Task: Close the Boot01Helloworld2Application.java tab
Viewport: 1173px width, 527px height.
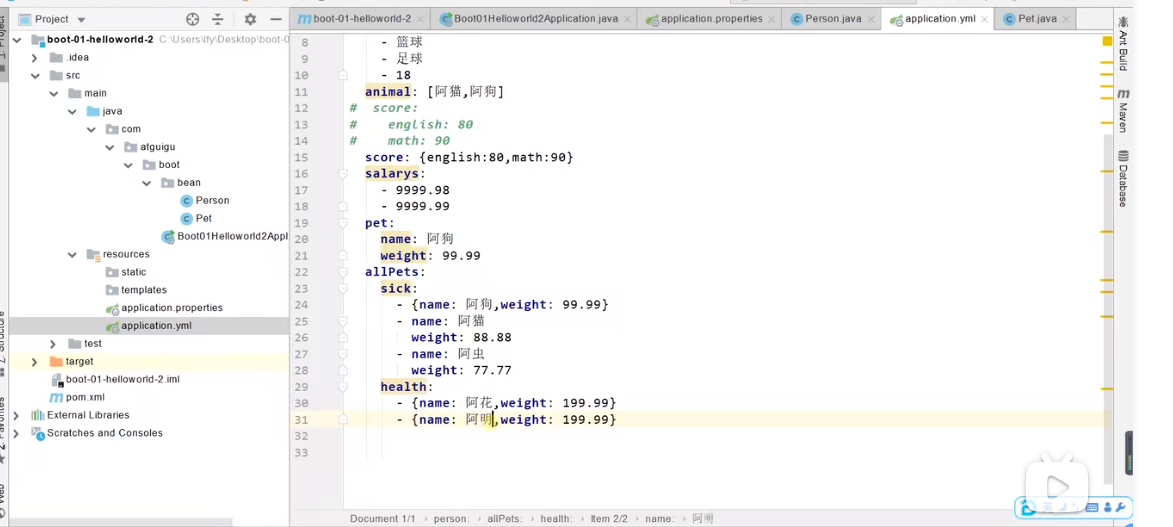Action: [x=627, y=19]
